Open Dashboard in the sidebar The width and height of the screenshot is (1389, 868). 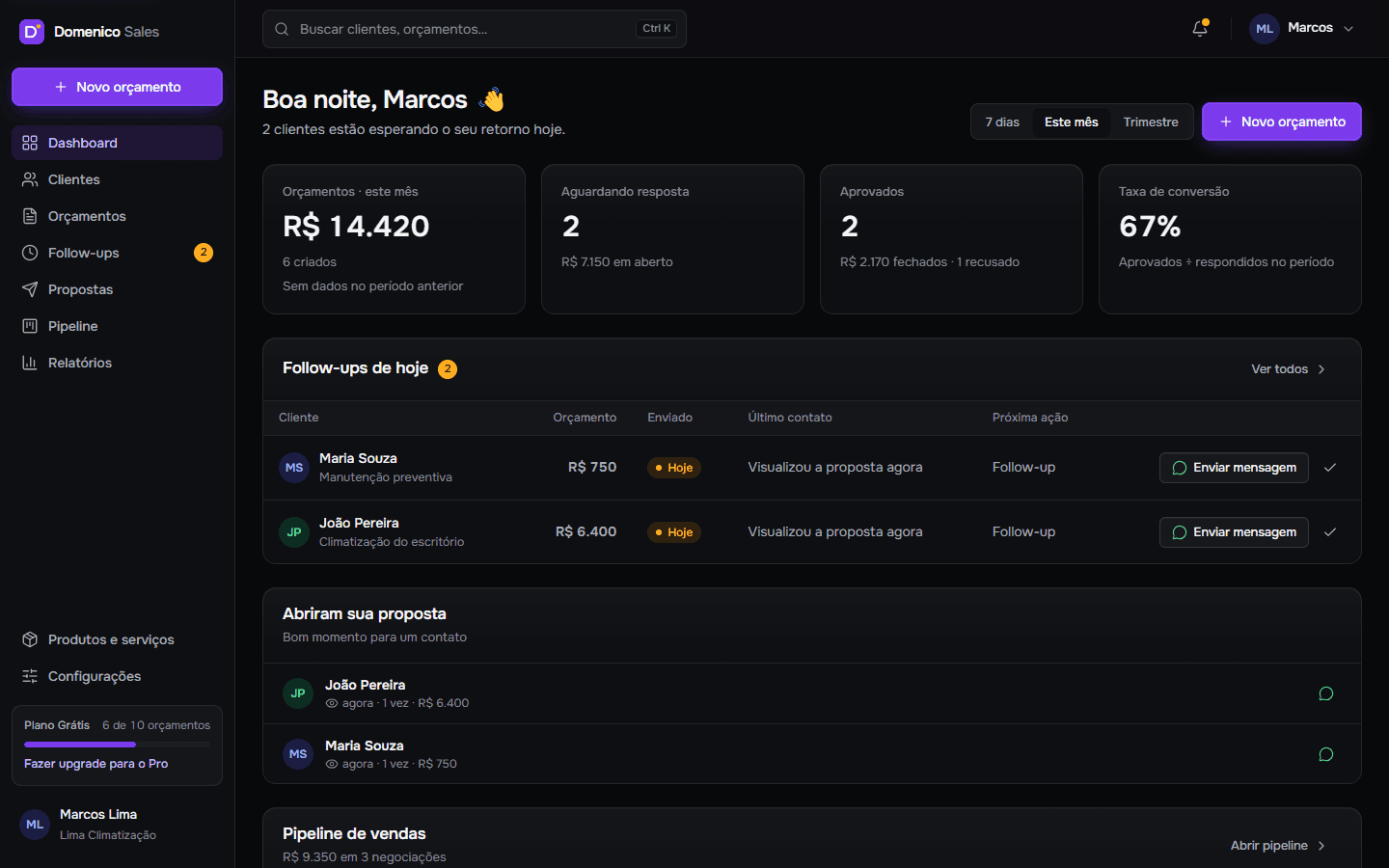tap(117, 143)
